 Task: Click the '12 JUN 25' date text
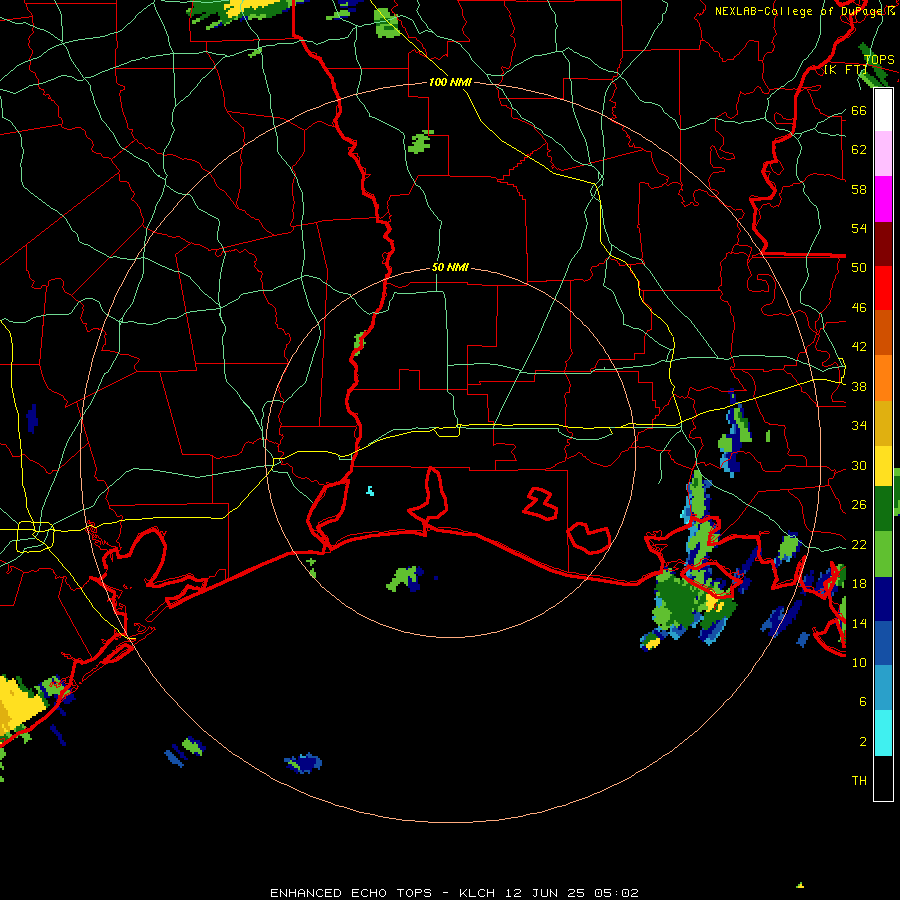click(x=545, y=893)
